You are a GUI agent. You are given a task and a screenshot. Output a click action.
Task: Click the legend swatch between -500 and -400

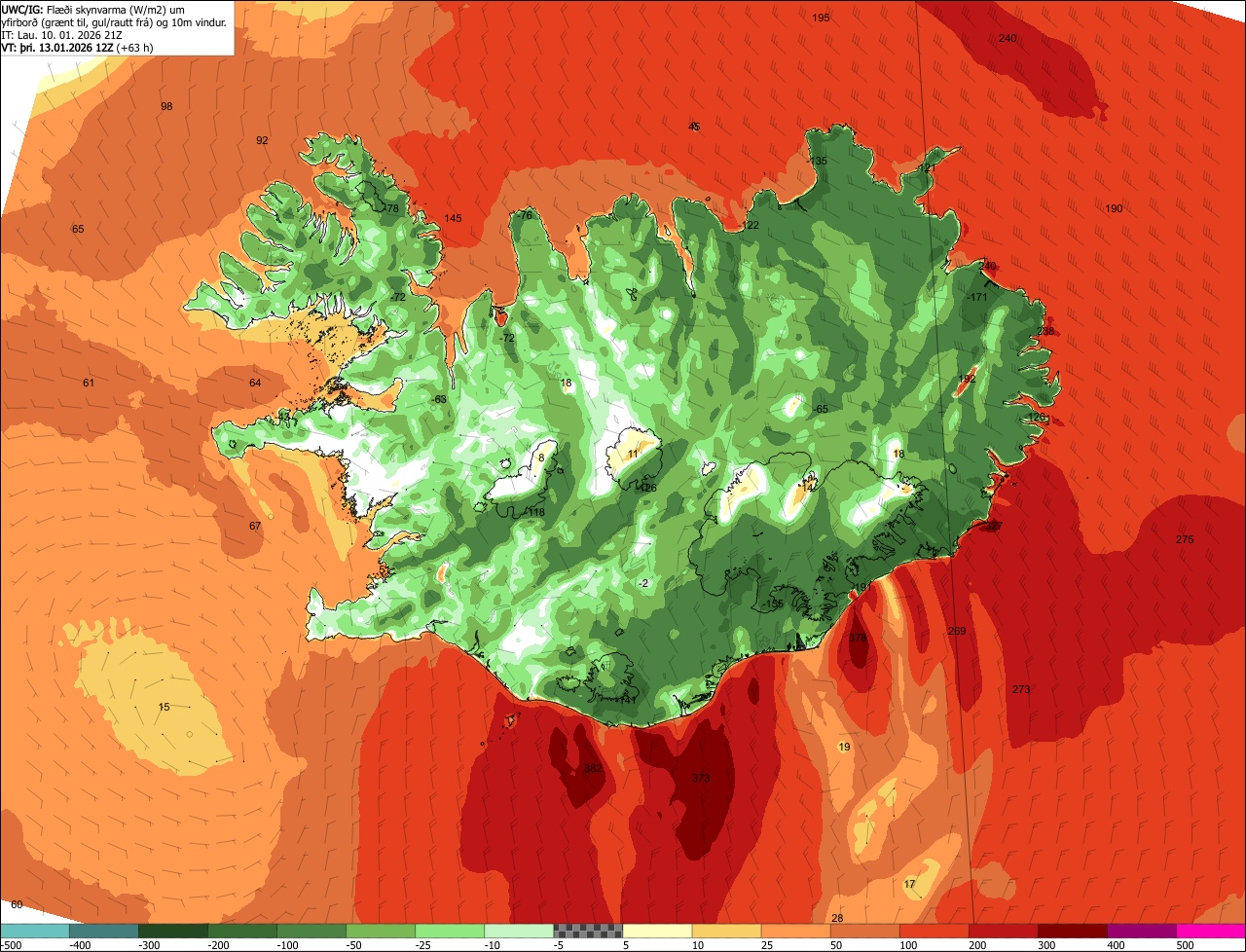34,931
